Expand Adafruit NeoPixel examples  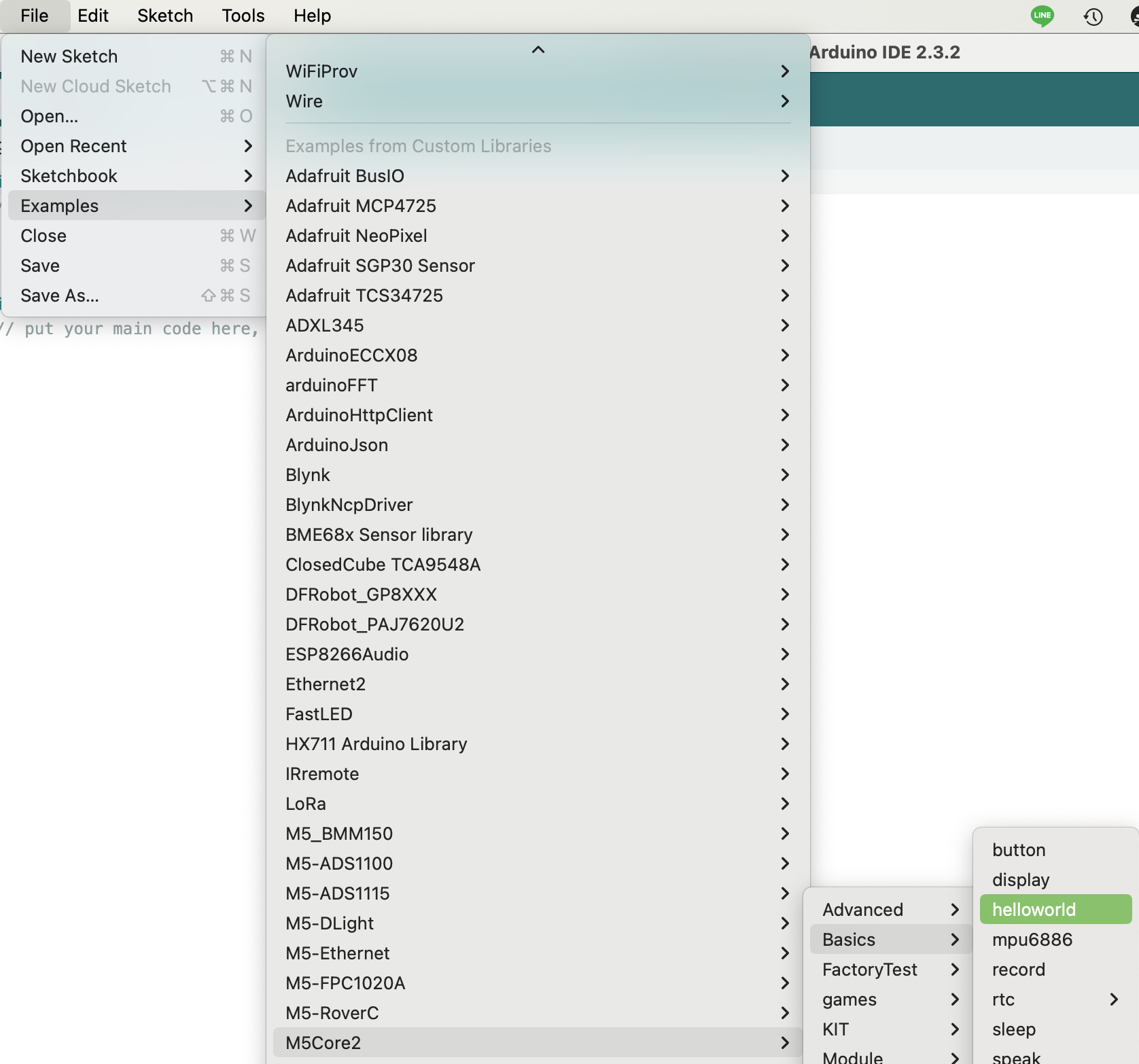click(538, 236)
